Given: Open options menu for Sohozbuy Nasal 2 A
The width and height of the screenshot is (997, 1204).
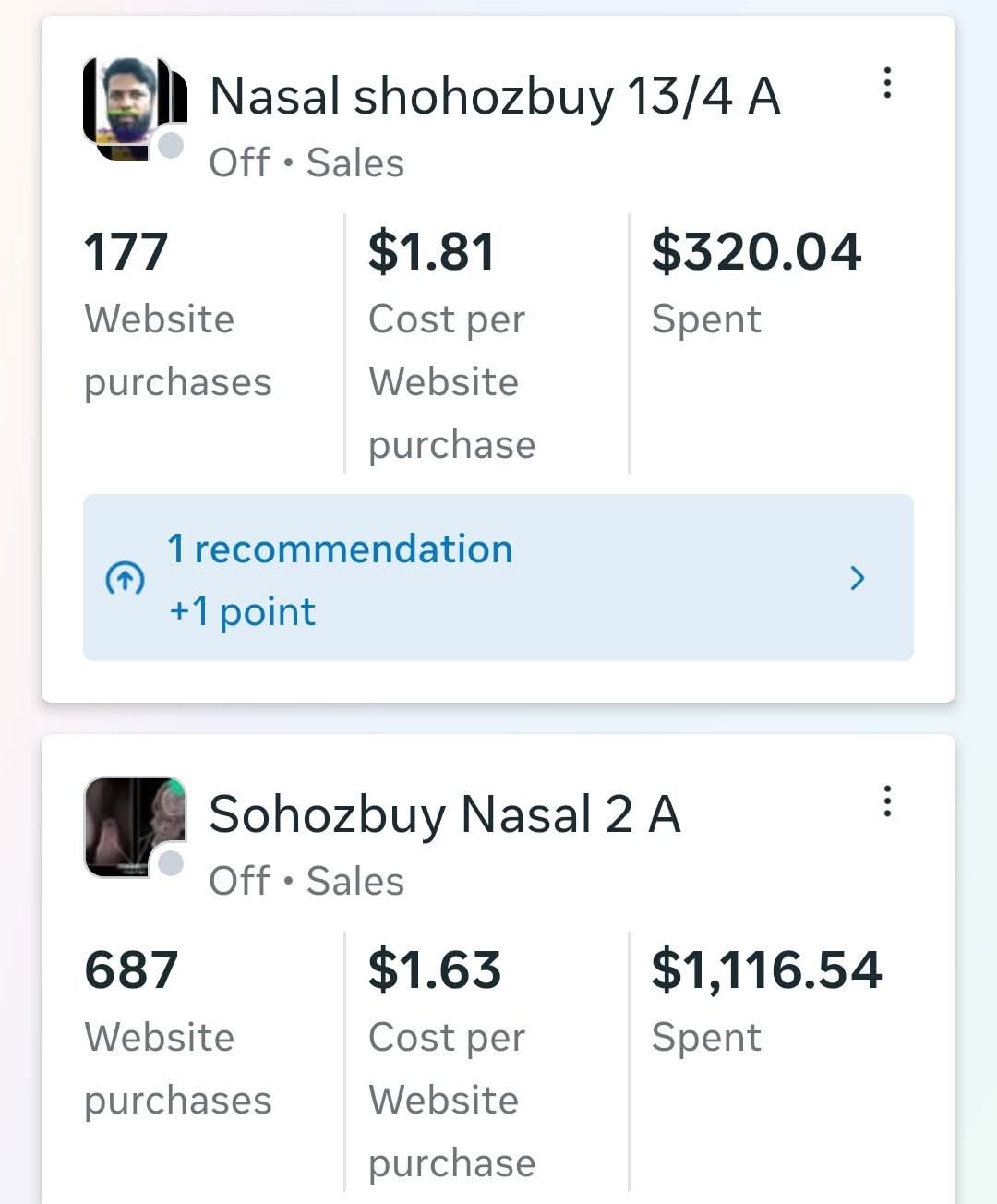Looking at the screenshot, I should tap(887, 801).
